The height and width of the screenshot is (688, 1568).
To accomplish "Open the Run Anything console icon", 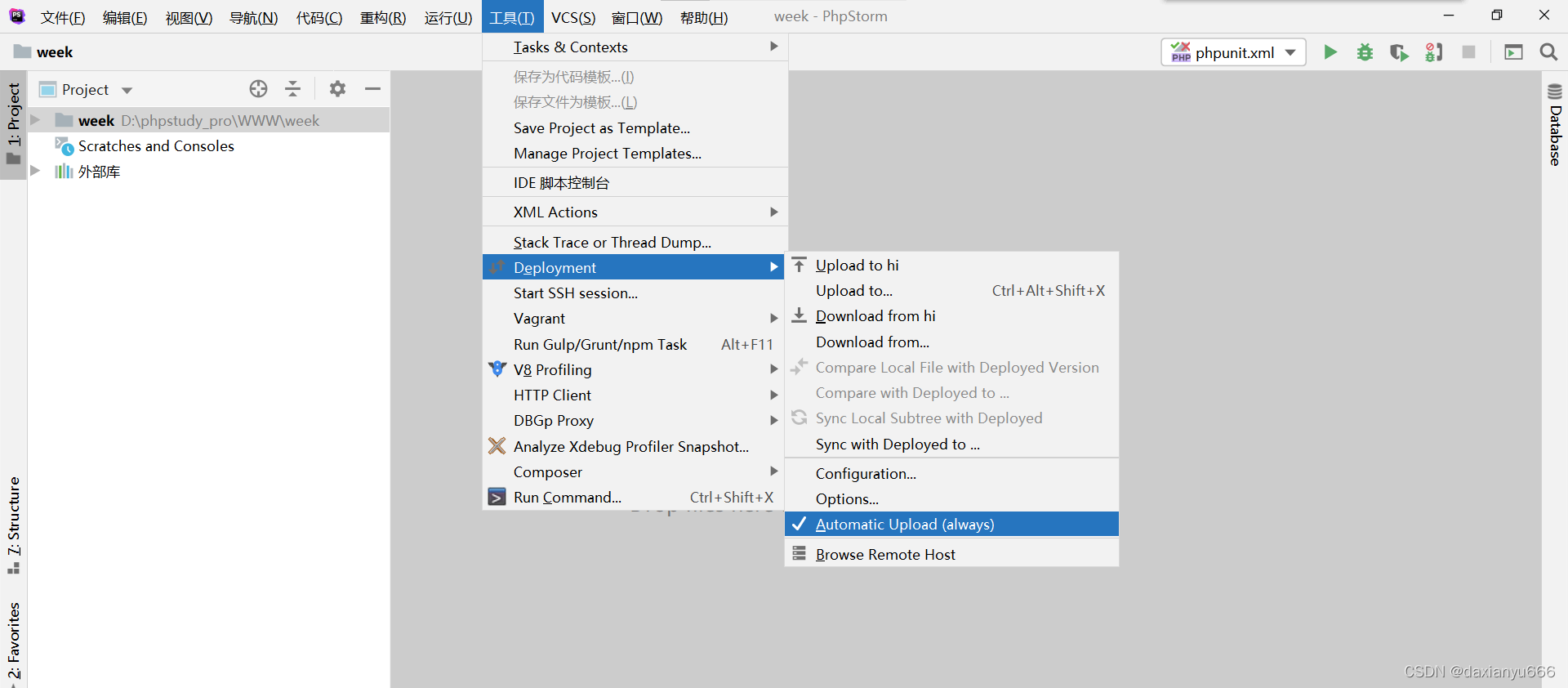I will (1514, 51).
